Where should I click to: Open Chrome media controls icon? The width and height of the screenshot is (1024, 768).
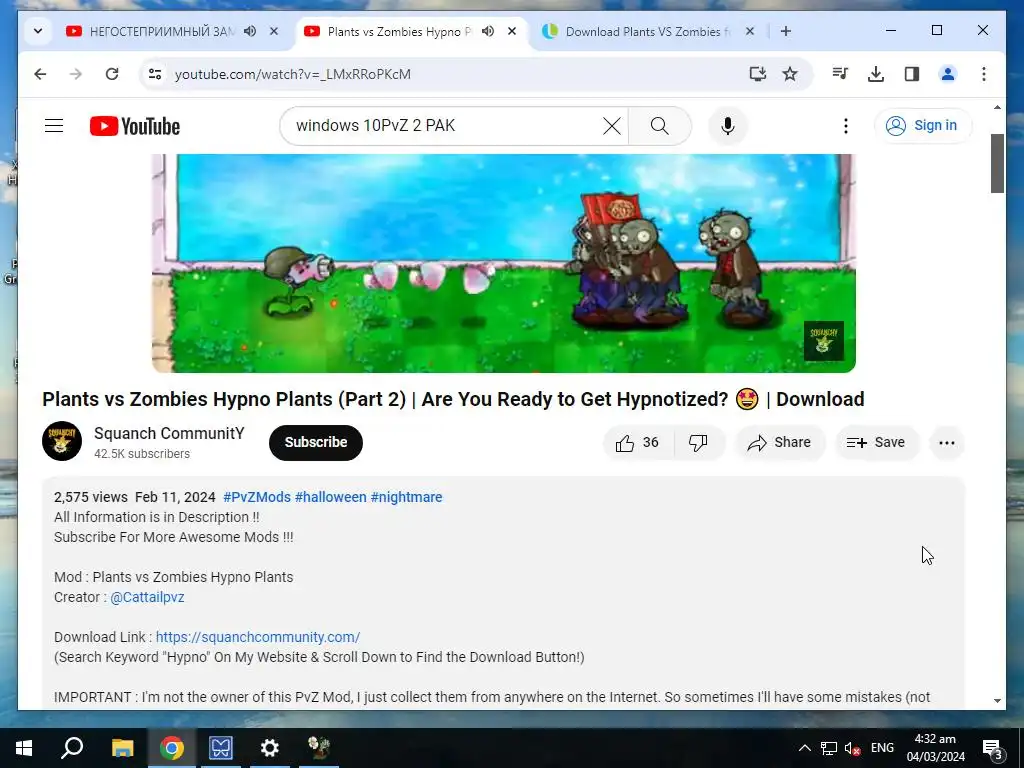coord(840,74)
